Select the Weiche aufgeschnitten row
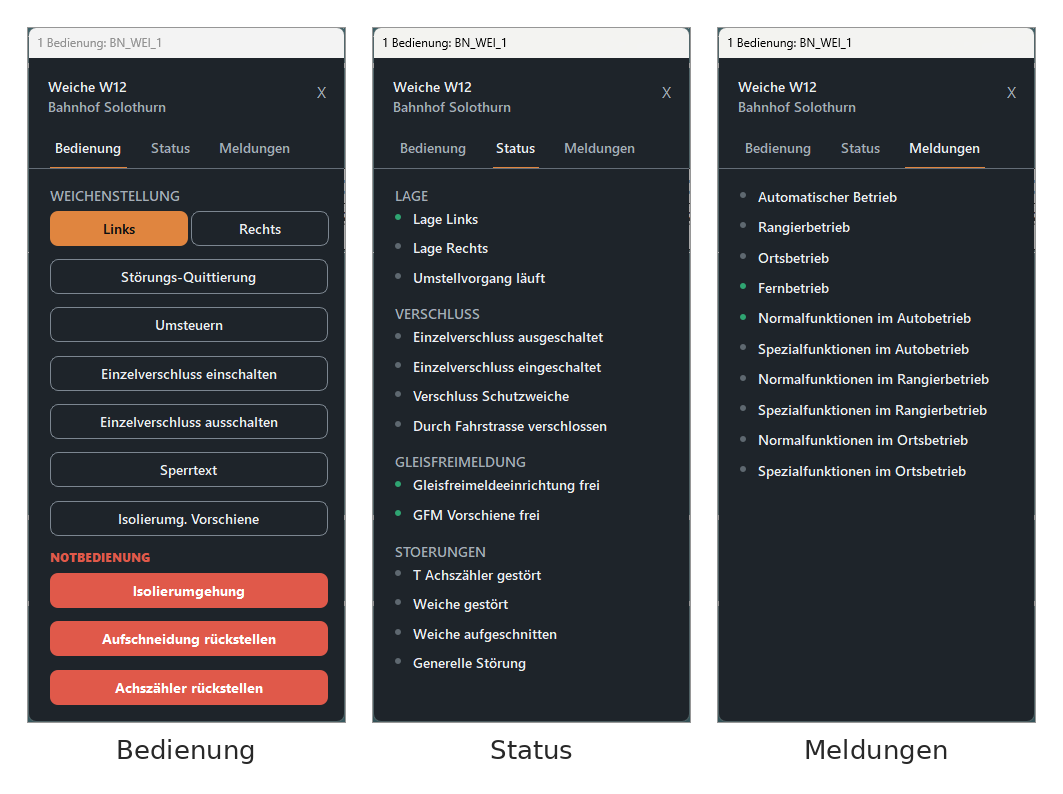The height and width of the screenshot is (794, 1063). [x=477, y=634]
